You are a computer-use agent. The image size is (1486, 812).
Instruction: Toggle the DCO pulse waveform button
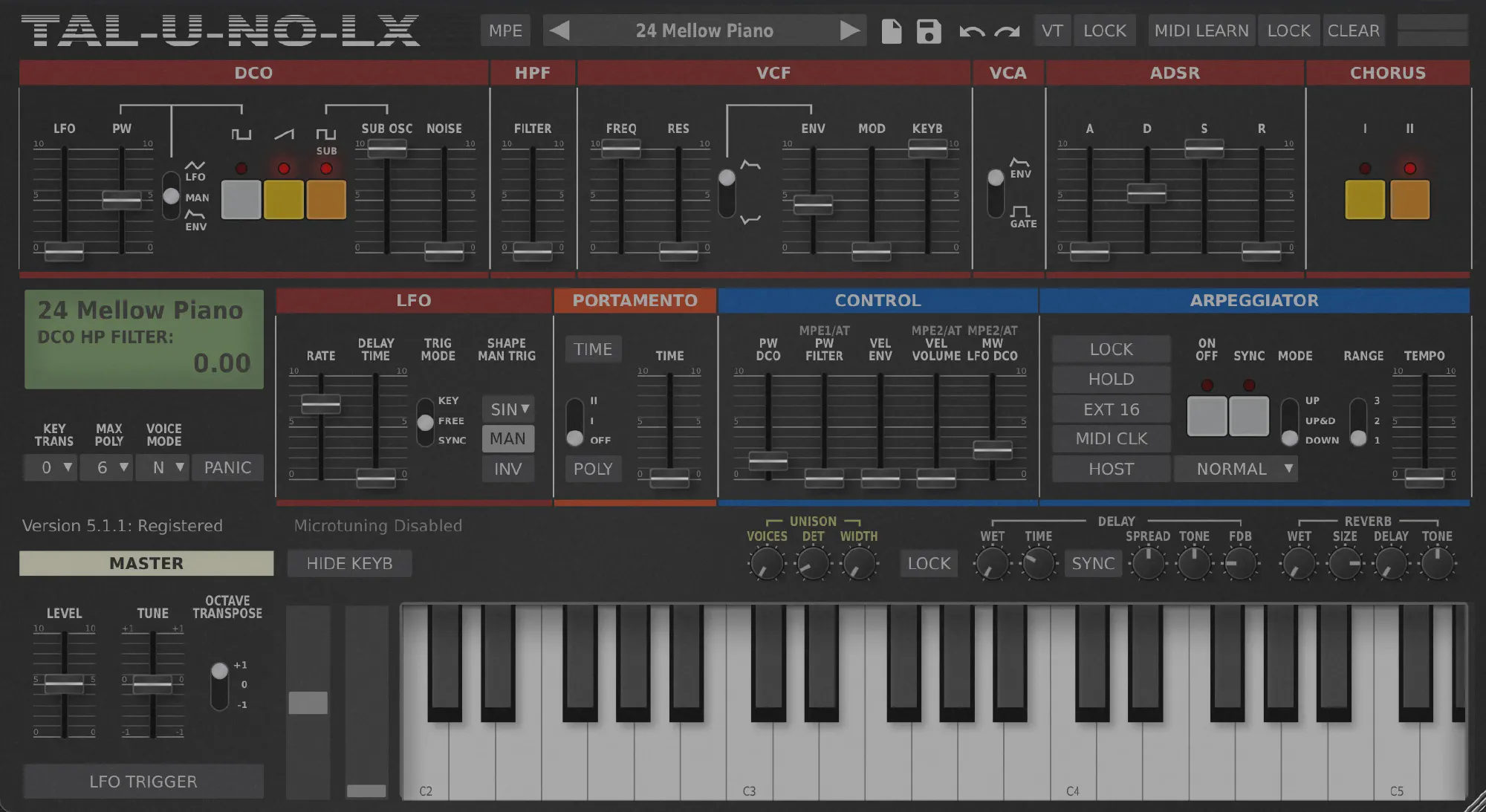click(x=241, y=199)
